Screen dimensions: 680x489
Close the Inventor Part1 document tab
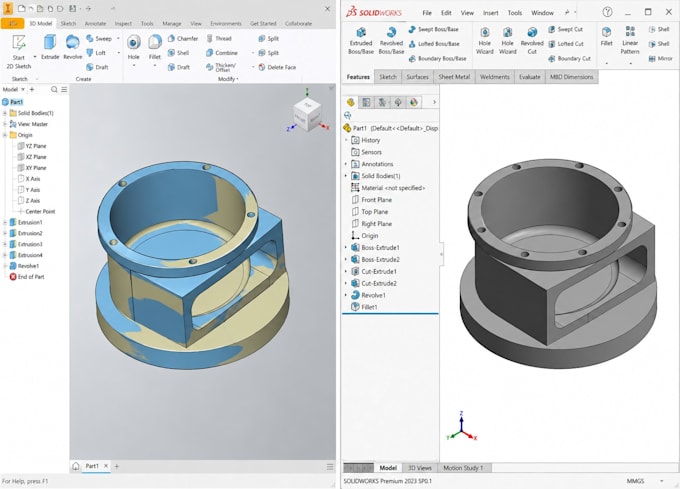(106, 466)
